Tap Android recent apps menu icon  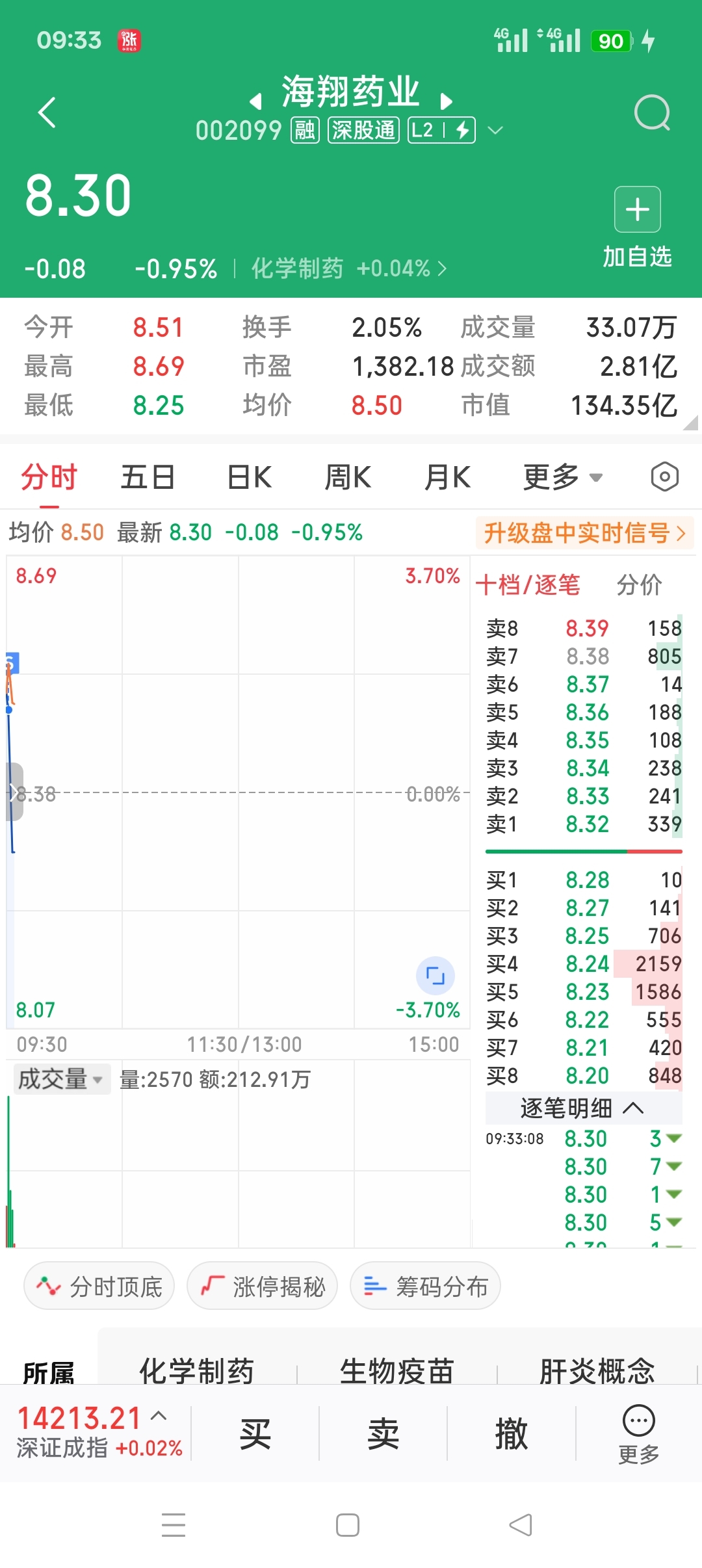tap(174, 1525)
